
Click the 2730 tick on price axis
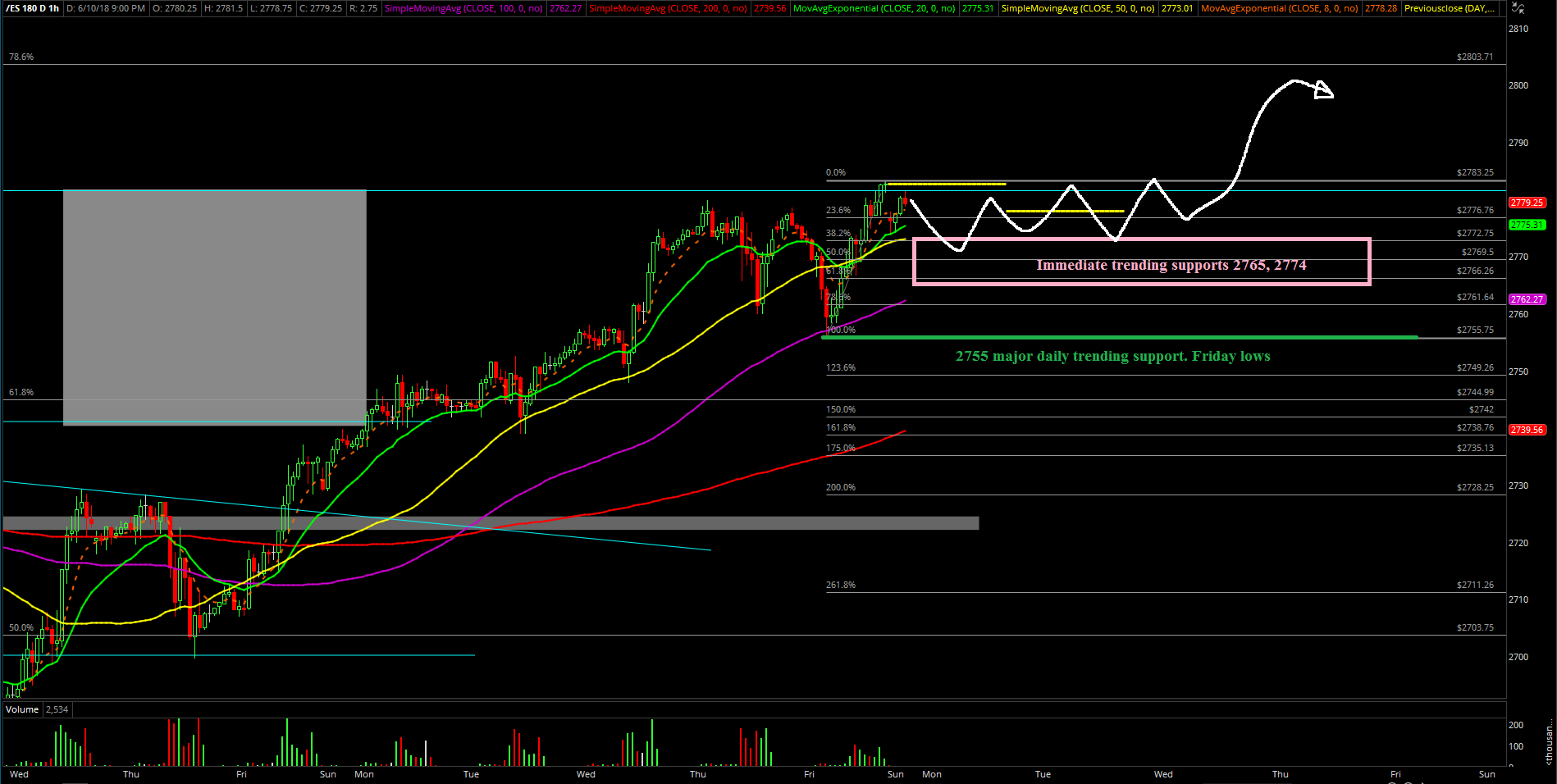pyautogui.click(x=1518, y=485)
